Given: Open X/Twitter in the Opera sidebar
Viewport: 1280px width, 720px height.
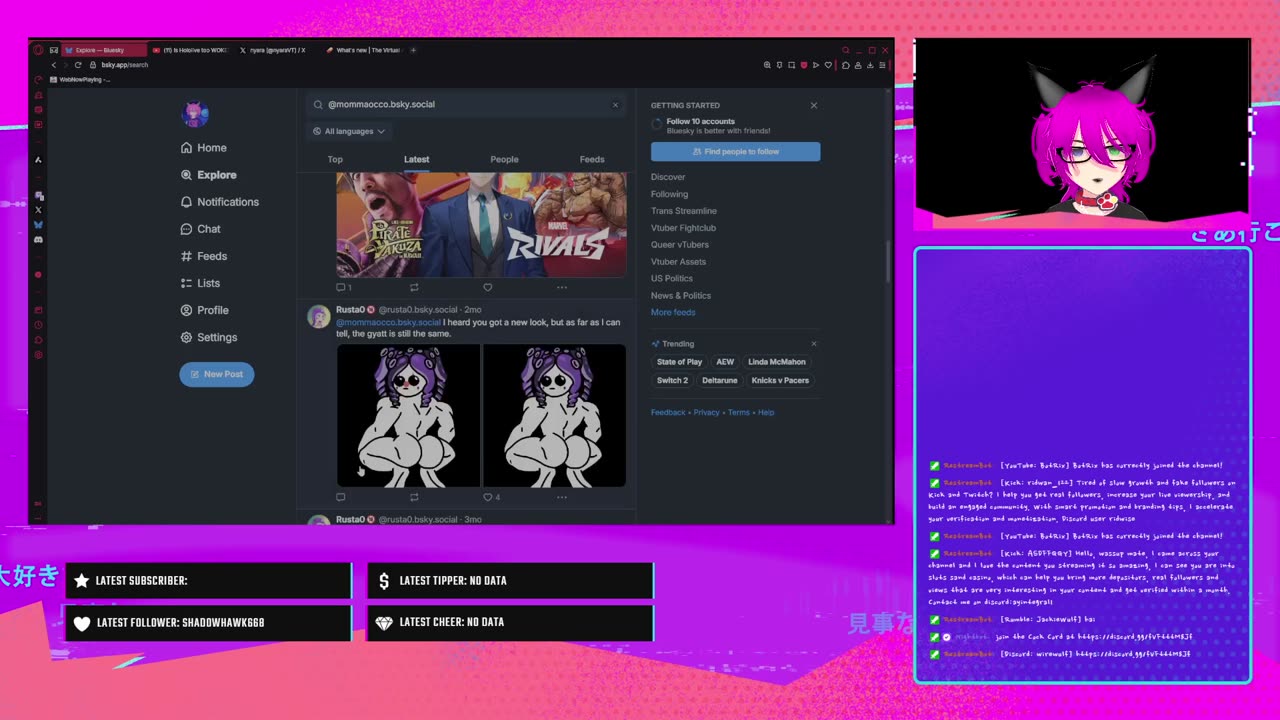Looking at the screenshot, I should click(x=38, y=210).
